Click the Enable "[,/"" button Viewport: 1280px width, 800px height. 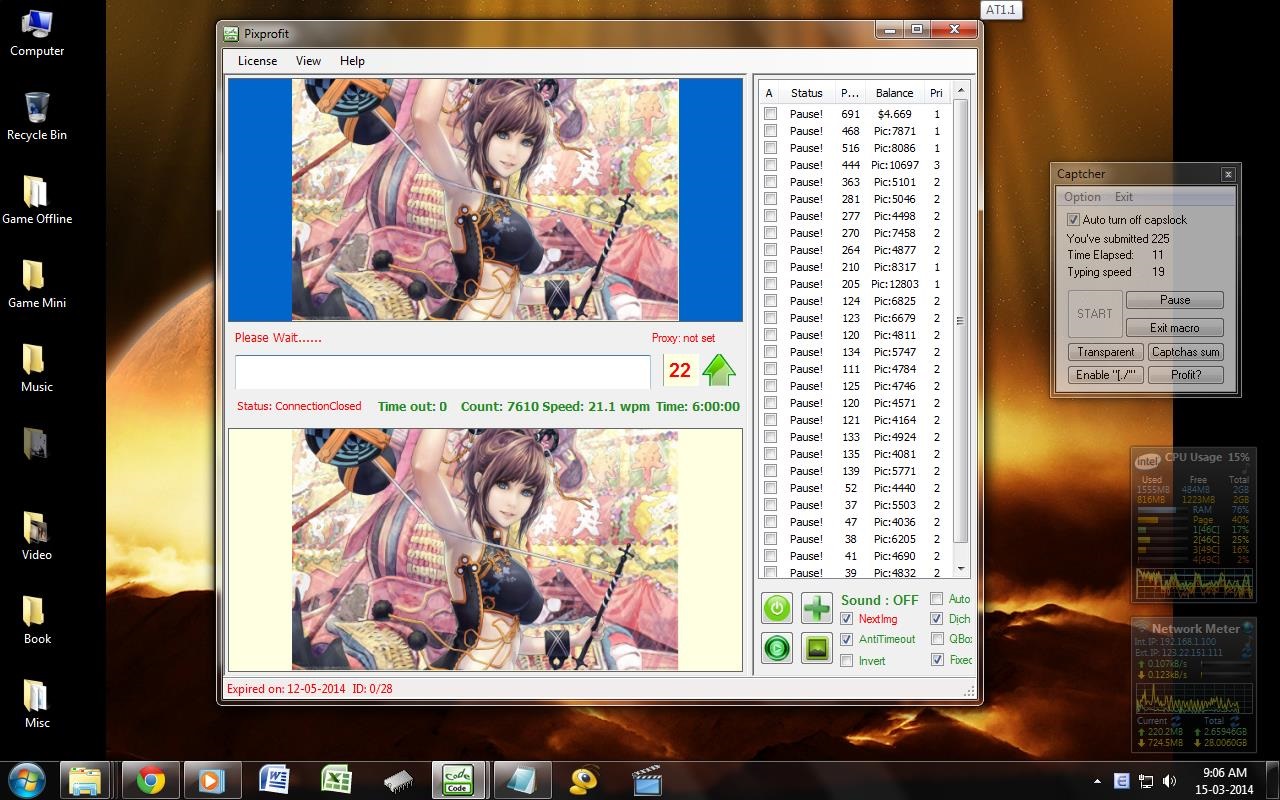pos(1106,375)
